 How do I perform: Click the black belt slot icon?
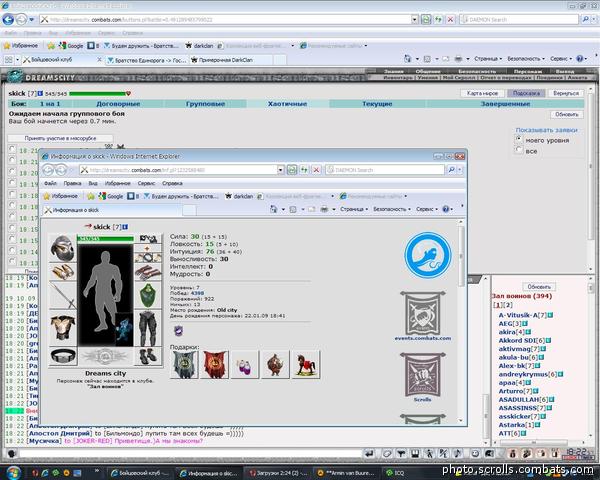[63, 356]
